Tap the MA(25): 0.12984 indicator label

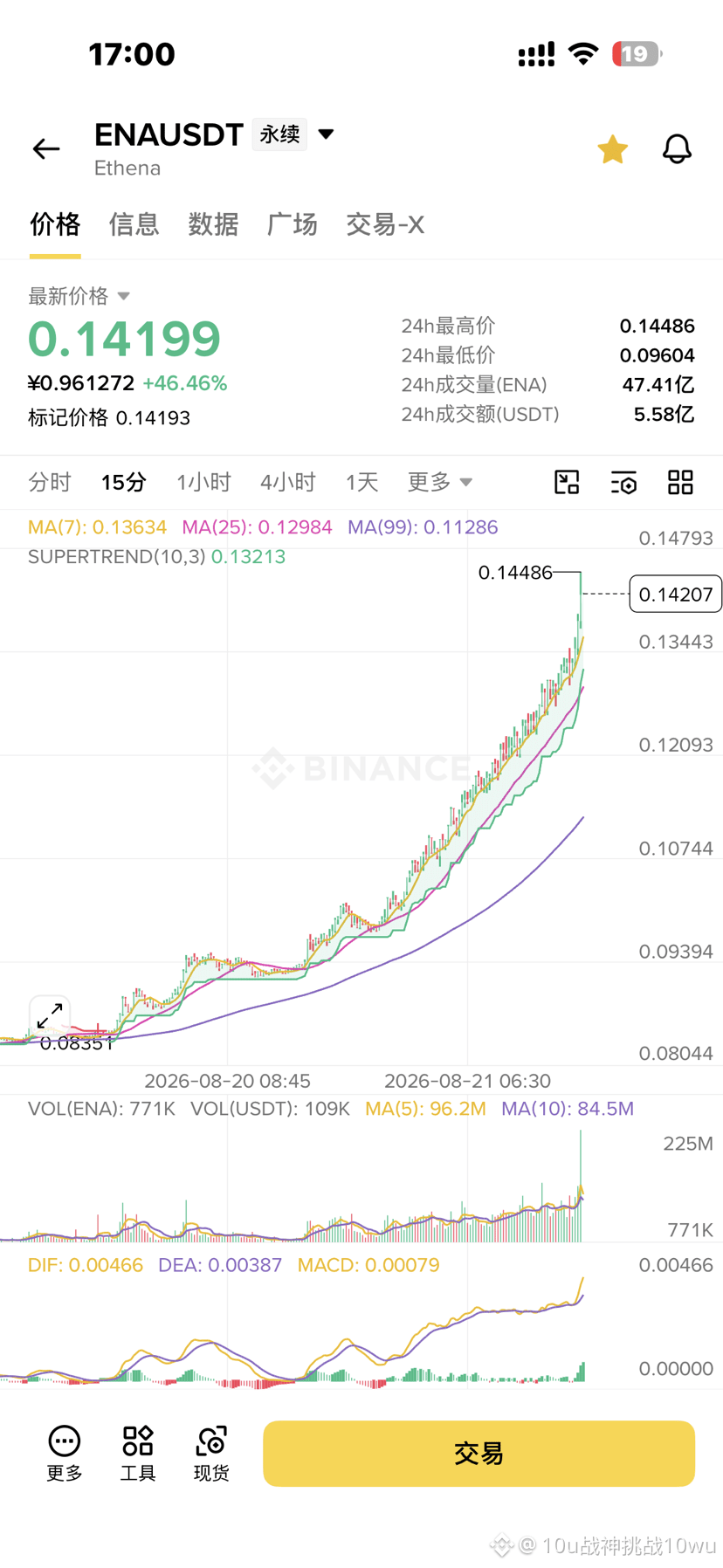click(257, 527)
